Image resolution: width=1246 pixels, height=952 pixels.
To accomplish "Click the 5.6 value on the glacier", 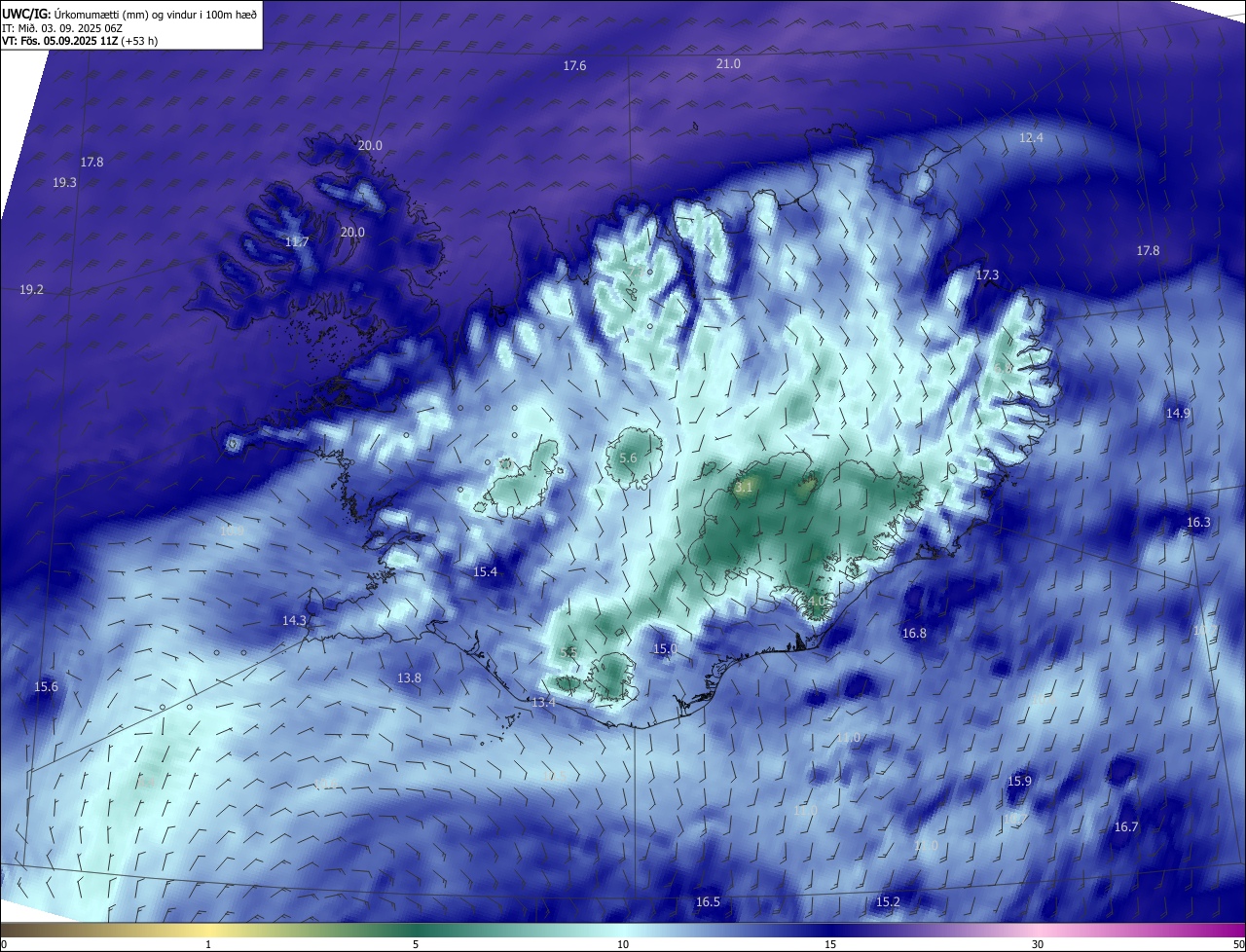I will tap(628, 458).
